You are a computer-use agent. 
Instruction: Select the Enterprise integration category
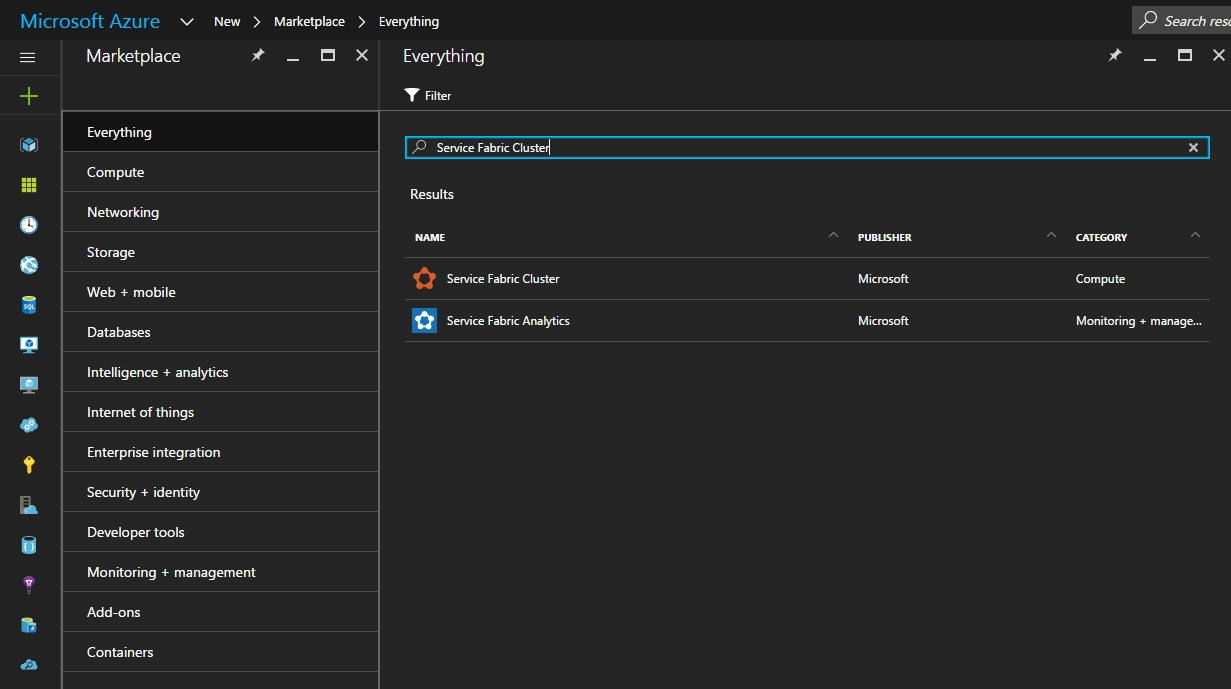click(x=220, y=452)
